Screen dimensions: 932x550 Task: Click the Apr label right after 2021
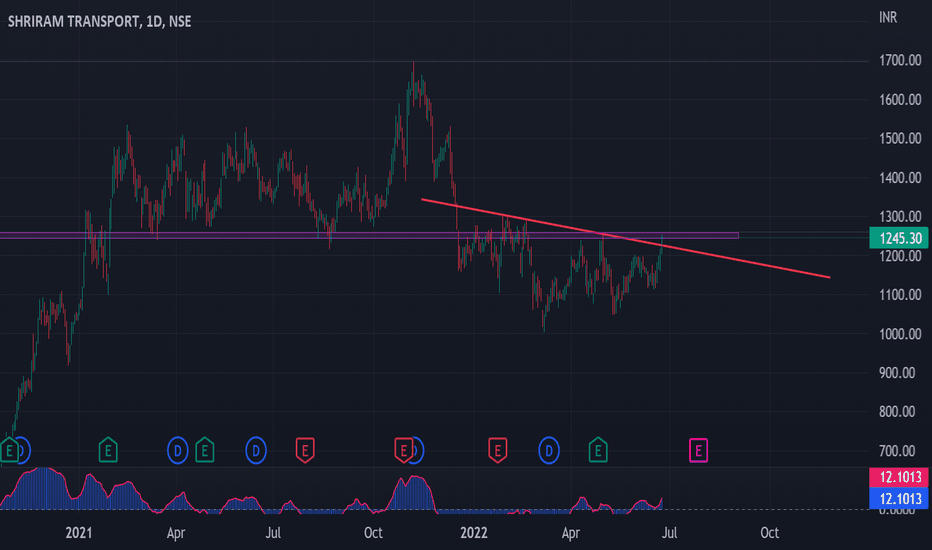[x=176, y=533]
